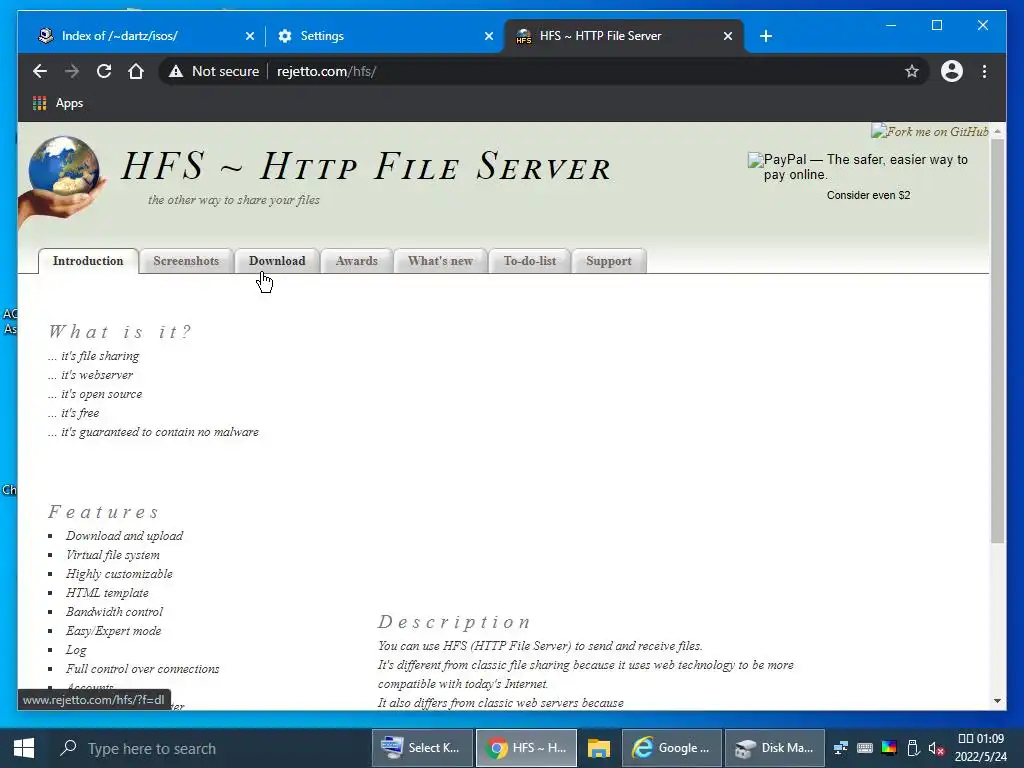Viewport: 1024px width, 768px height.
Task: Open the Chrome profile avatar icon
Action: click(952, 71)
